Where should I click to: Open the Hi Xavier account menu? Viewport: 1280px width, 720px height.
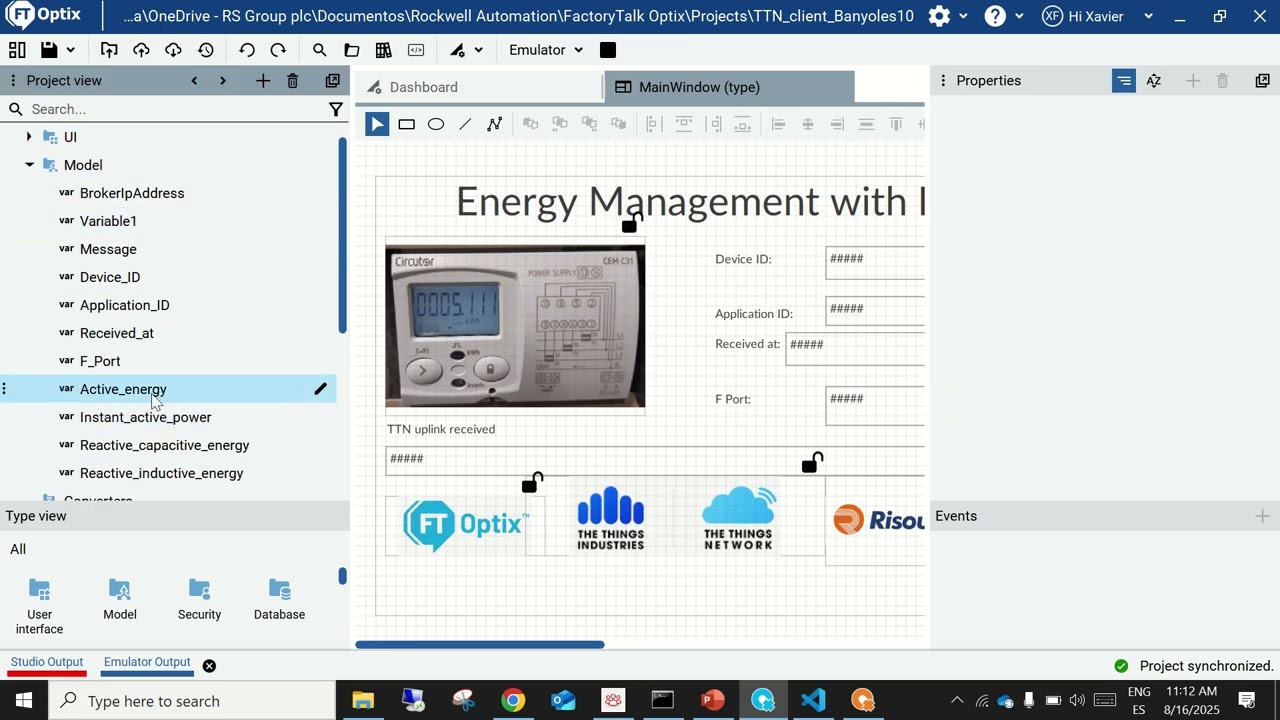[1098, 16]
